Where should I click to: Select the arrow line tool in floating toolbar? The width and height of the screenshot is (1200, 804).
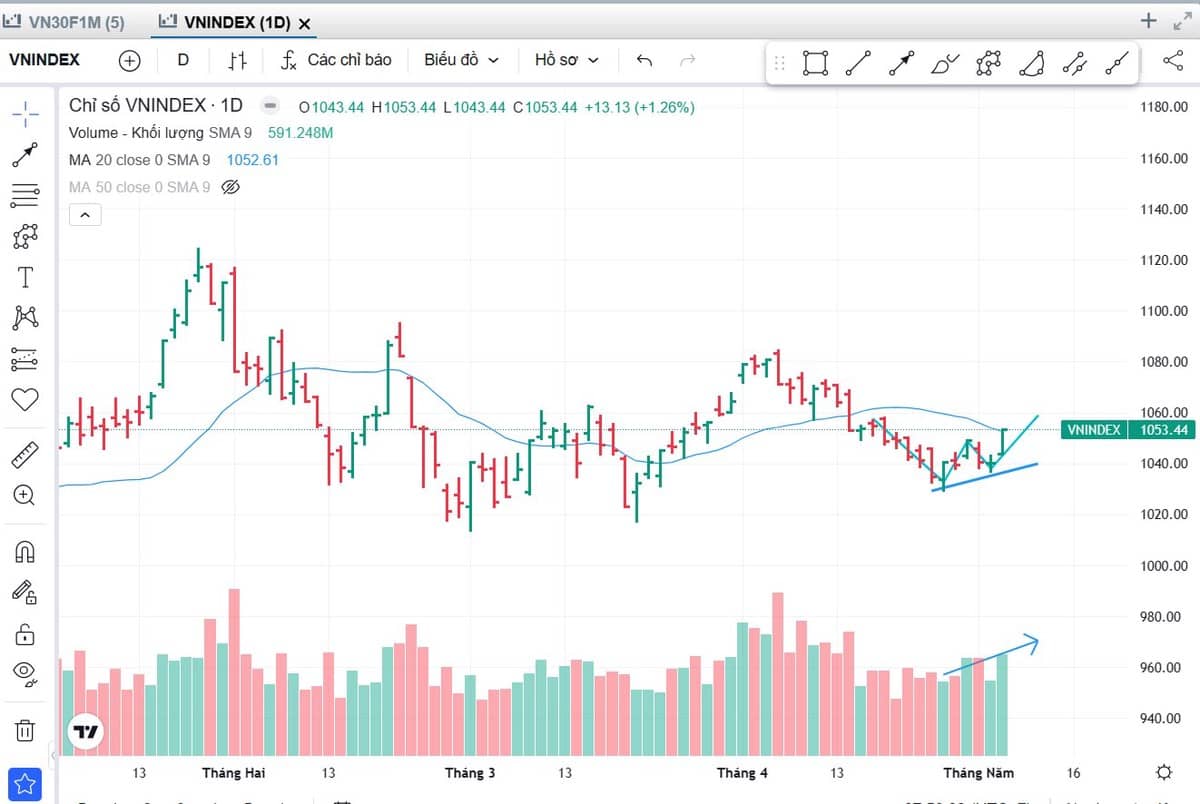(901, 64)
